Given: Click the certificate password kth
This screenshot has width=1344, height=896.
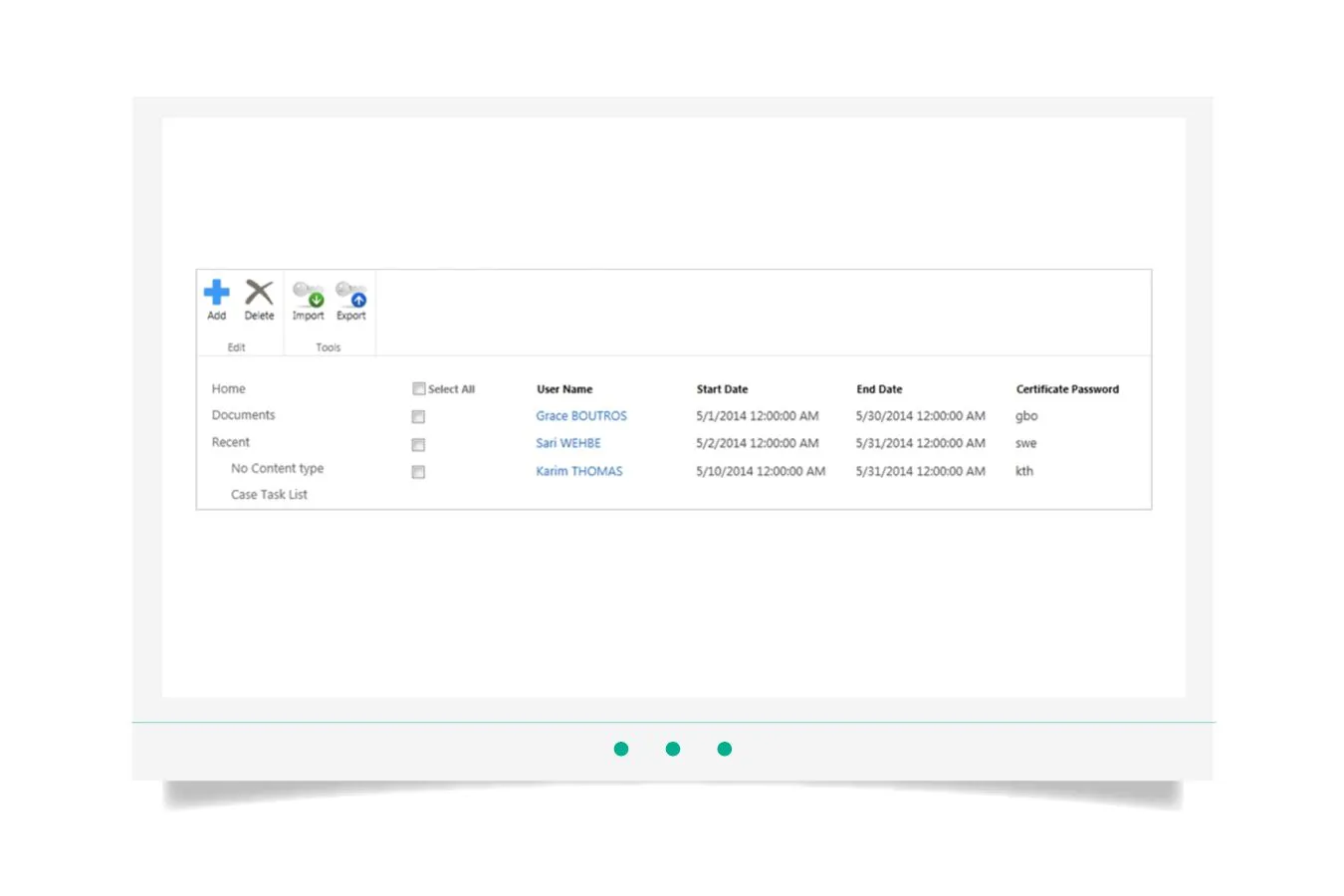Looking at the screenshot, I should pyautogui.click(x=1024, y=471).
